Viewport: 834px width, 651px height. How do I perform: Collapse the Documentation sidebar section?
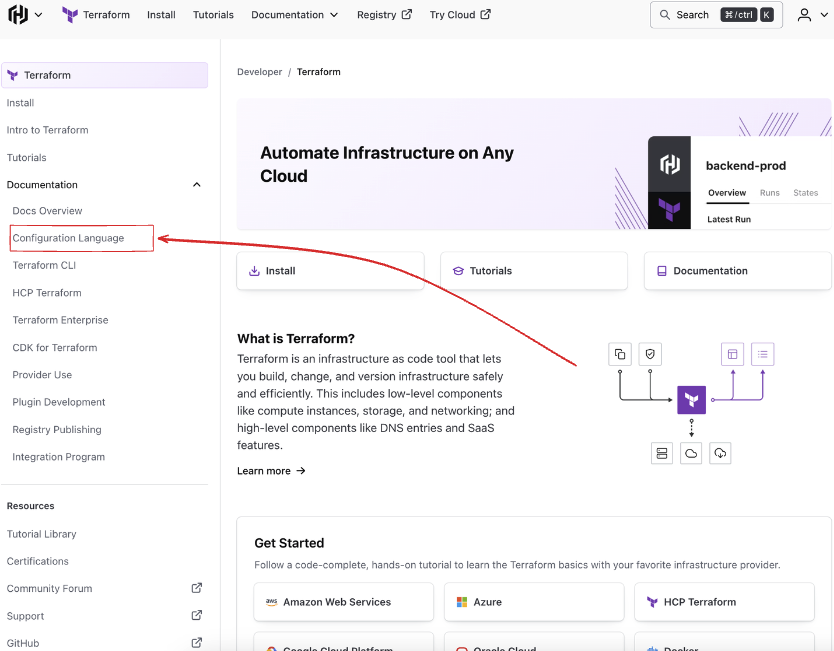197,185
